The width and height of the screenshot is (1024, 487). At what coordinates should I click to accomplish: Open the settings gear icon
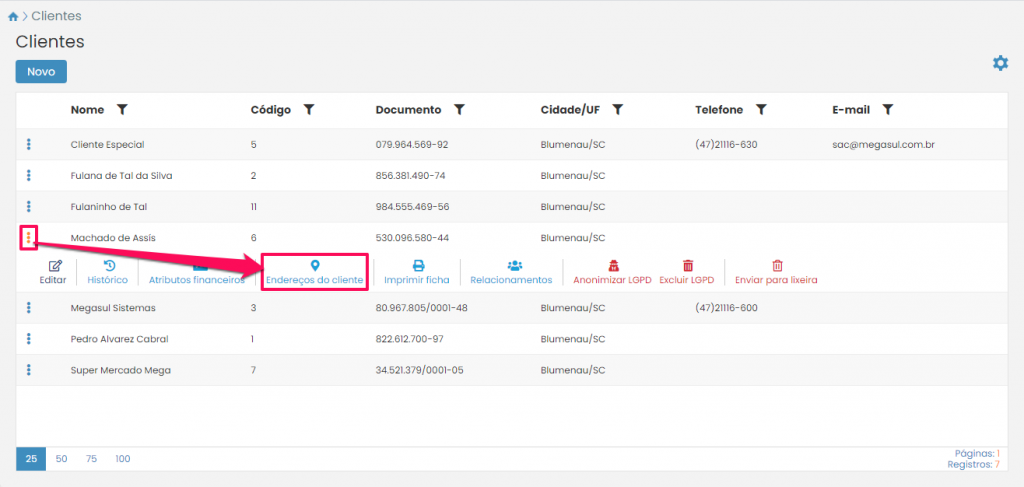click(1000, 63)
